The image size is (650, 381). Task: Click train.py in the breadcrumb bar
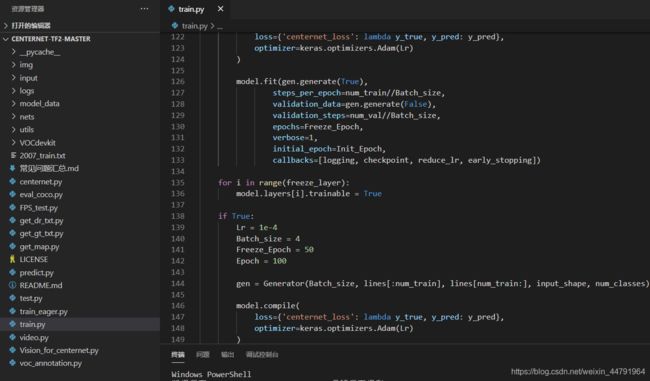click(194, 26)
